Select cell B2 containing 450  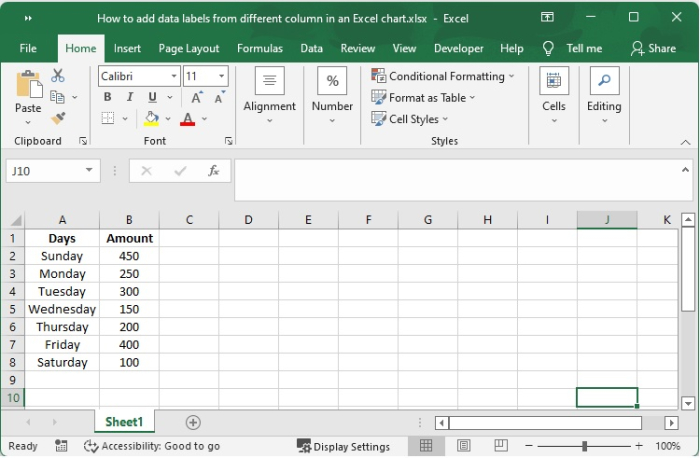click(129, 256)
